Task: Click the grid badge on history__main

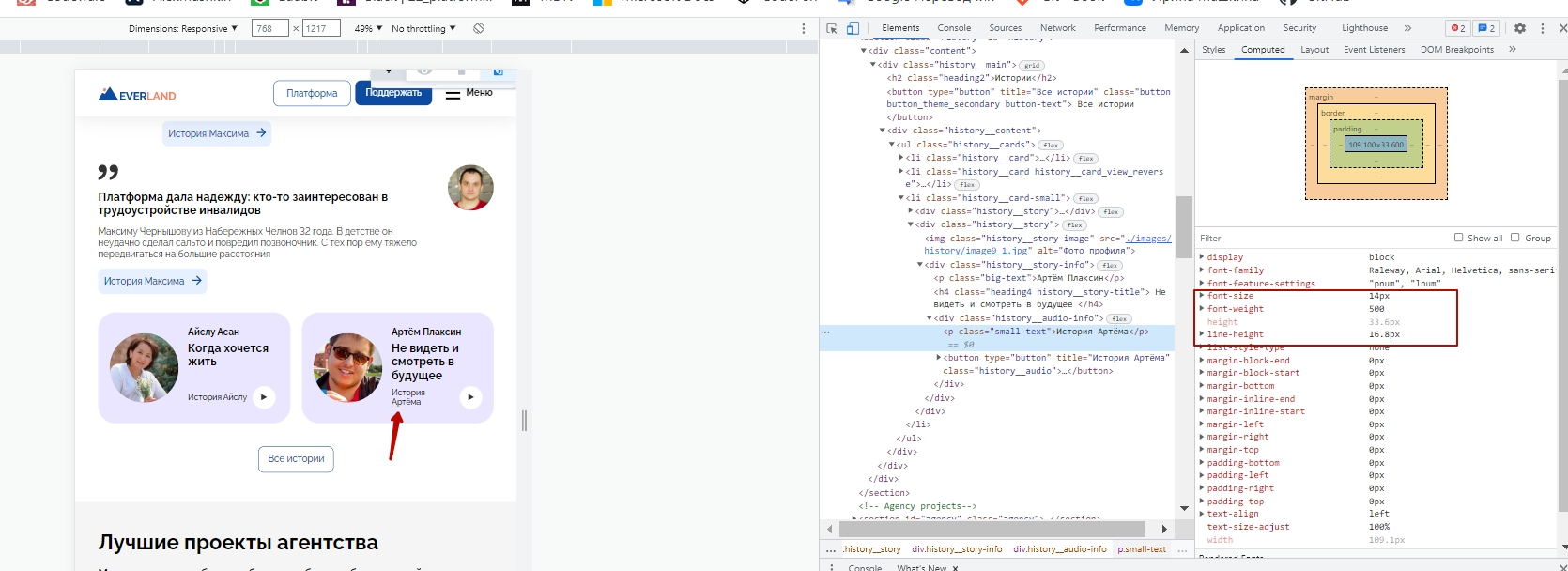Action: point(1032,66)
